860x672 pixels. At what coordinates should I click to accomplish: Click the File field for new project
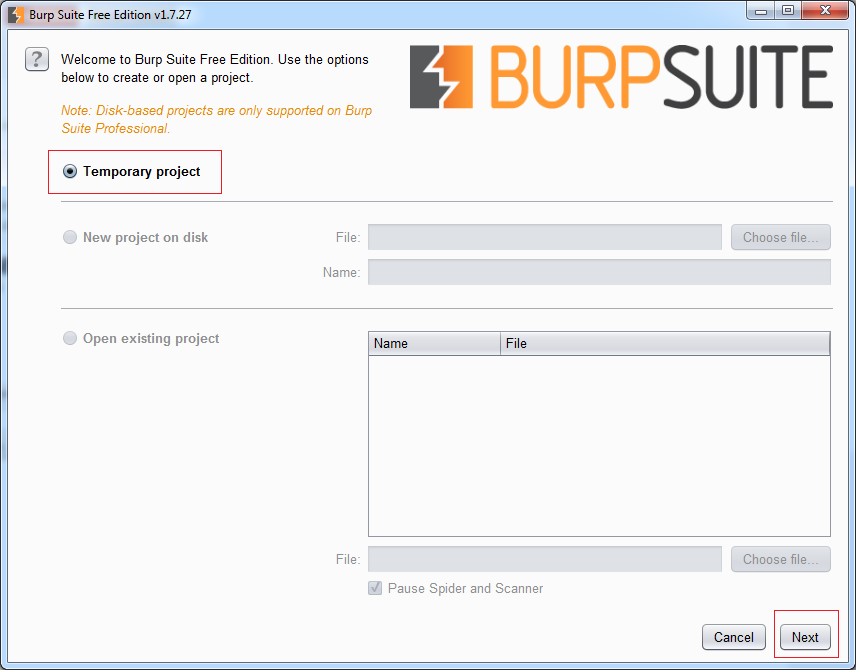[x=544, y=237]
